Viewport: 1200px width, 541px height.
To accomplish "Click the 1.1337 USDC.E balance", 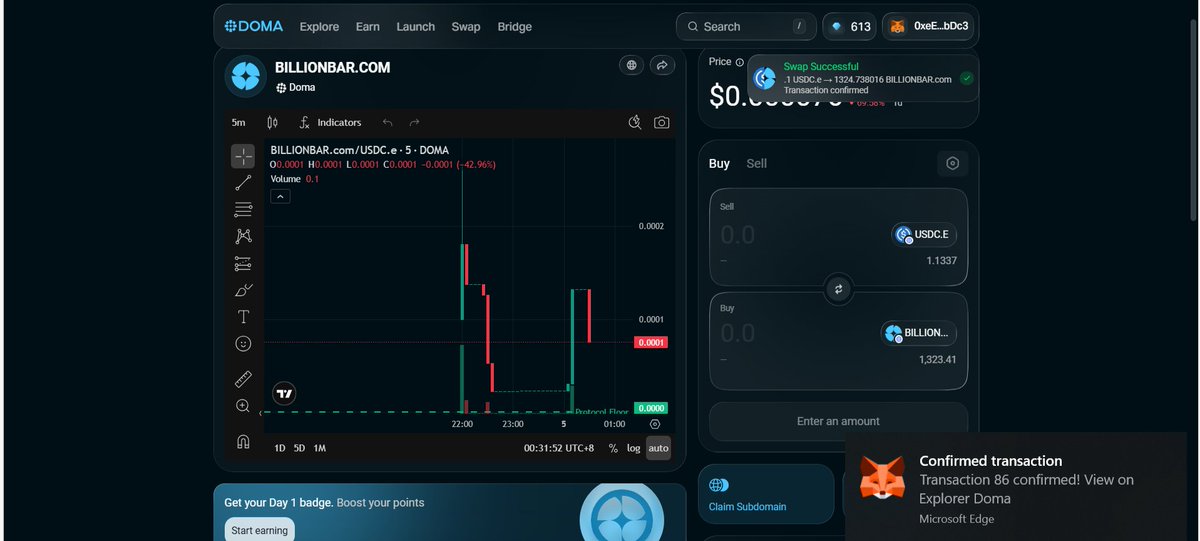I will (x=941, y=261).
